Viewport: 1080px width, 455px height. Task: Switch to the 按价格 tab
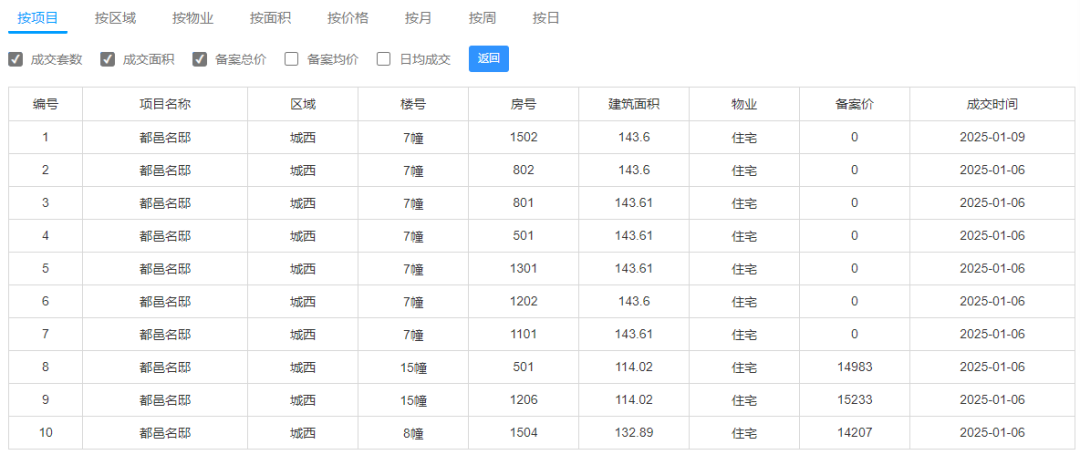(348, 19)
